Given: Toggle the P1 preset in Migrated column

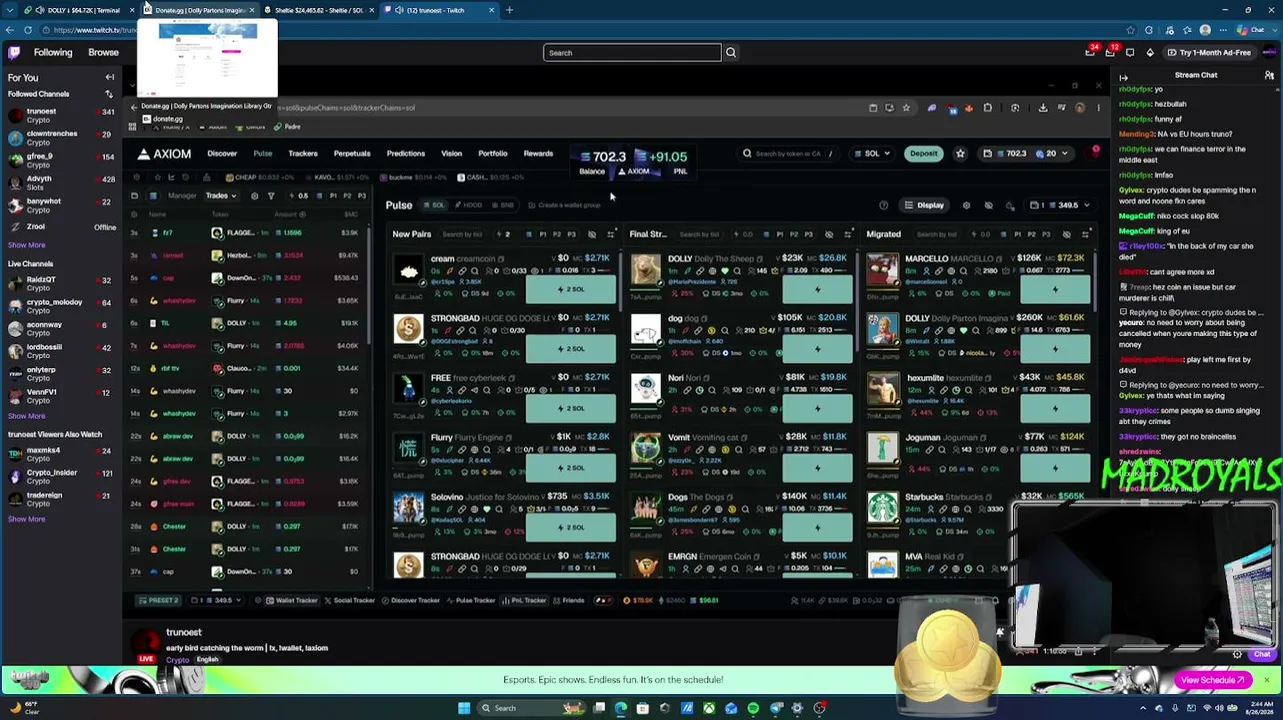Looking at the screenshot, I should pyautogui.click(x=1017, y=234).
